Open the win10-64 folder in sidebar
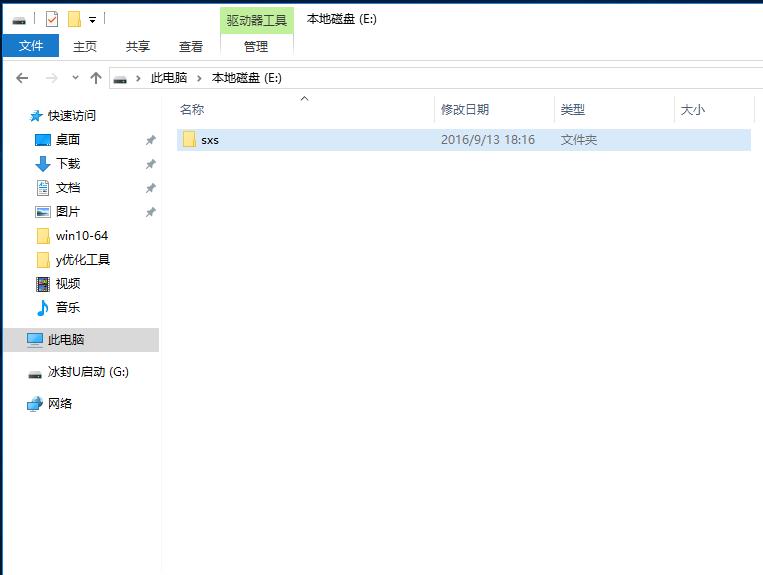The image size is (763, 575). click(x=82, y=235)
